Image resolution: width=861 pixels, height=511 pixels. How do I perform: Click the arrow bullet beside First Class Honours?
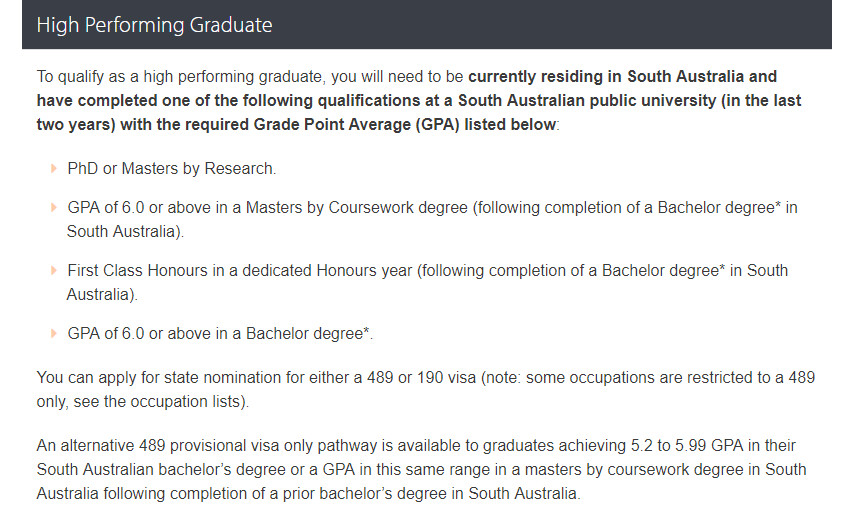[x=53, y=271]
